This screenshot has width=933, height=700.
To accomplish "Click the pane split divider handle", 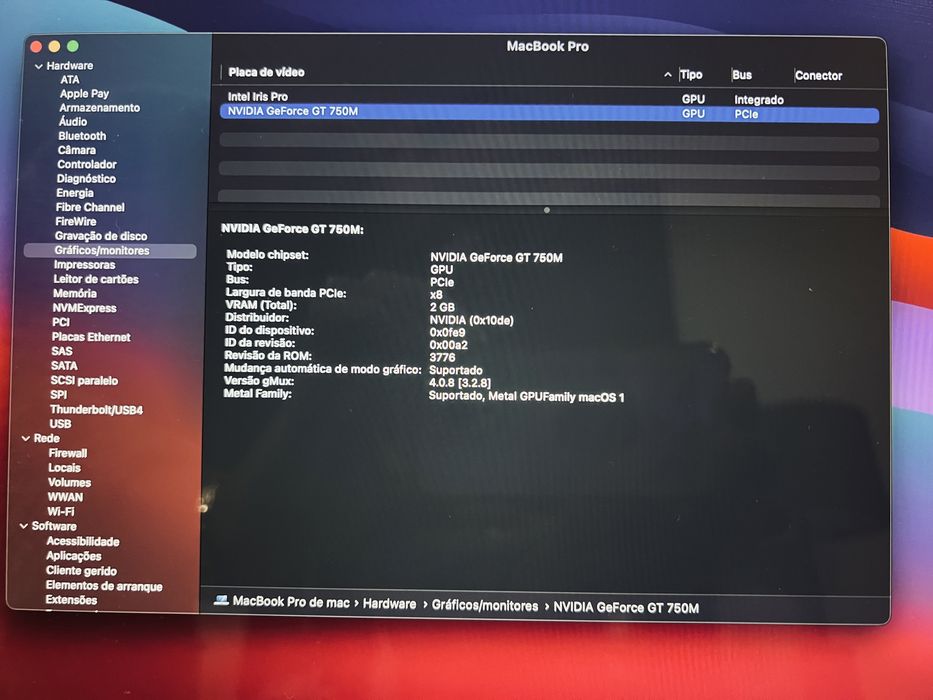I will [x=547, y=210].
